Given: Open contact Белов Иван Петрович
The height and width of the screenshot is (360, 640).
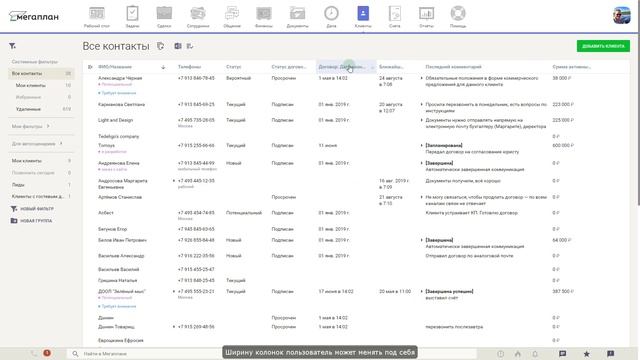Looking at the screenshot, I should pyautogui.click(x=122, y=240).
